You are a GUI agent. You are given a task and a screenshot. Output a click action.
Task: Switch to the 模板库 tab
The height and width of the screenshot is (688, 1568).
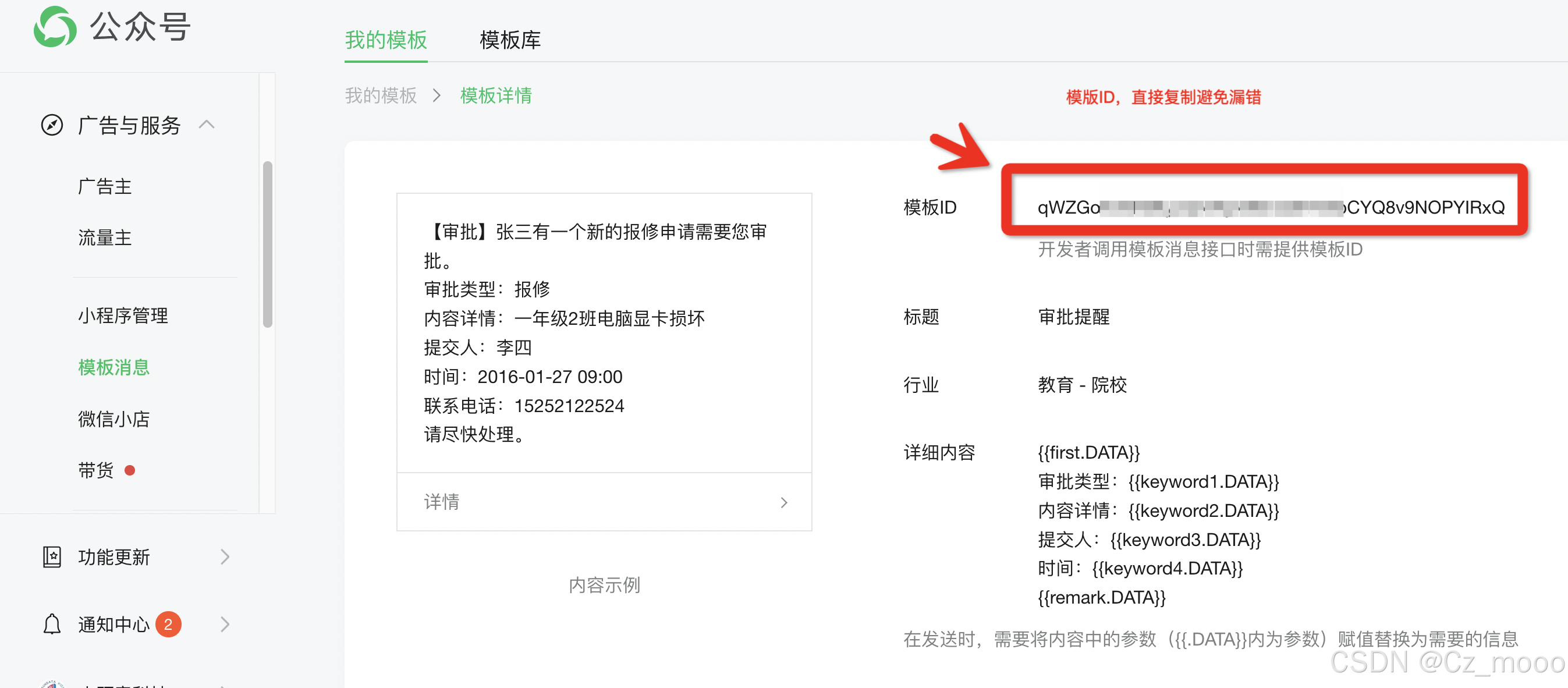509,40
